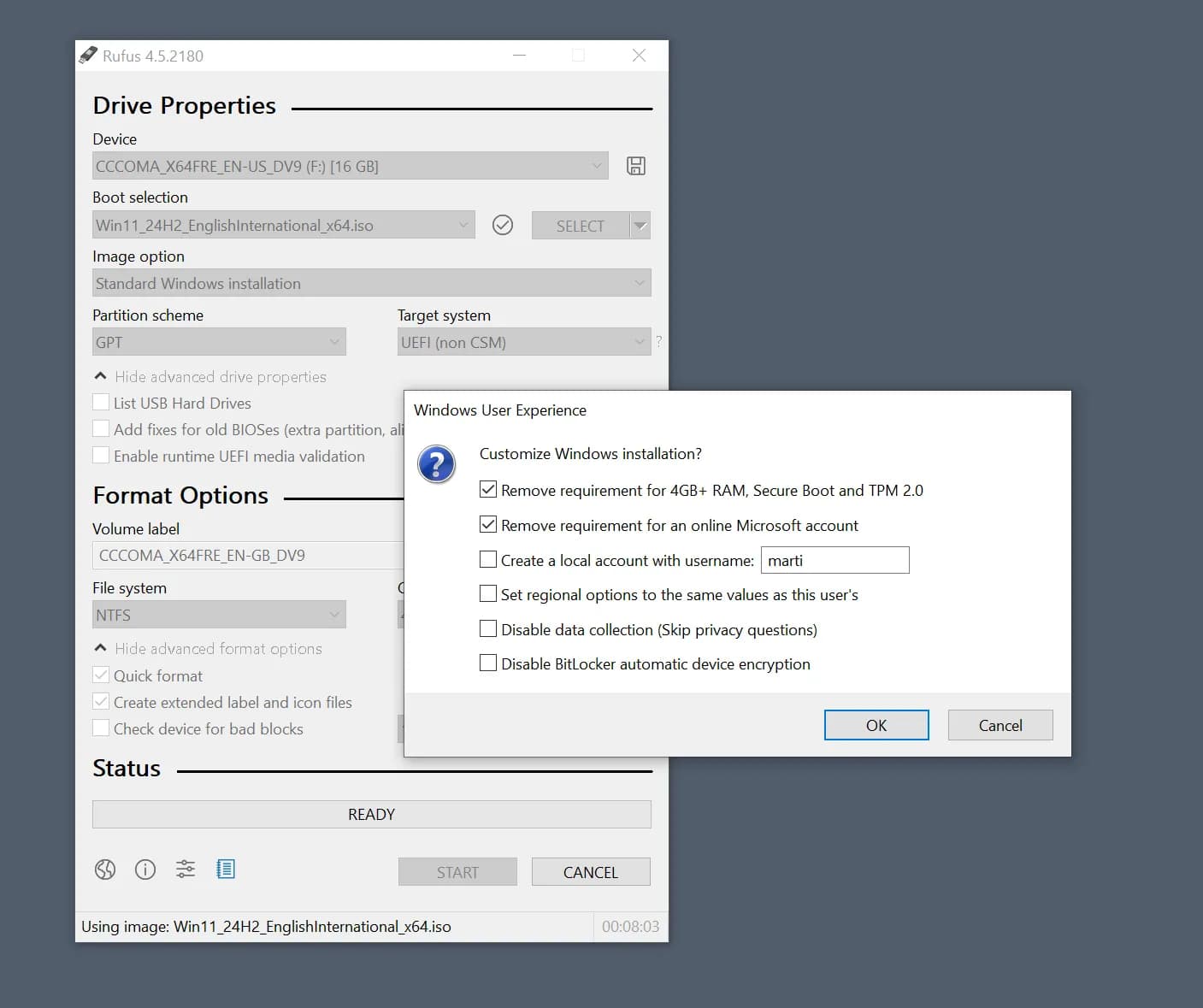Click Cancel in Windows User Experience dialog

1000,725
